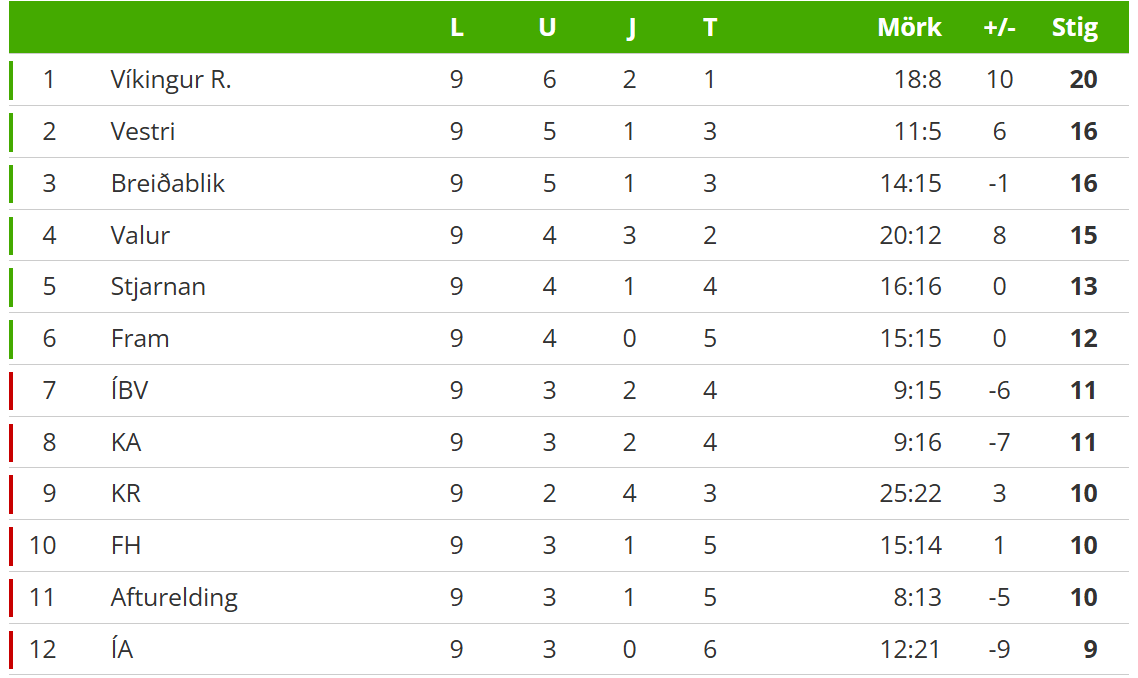The width and height of the screenshot is (1138, 678).
Task: Open the KR team entry
Action: [126, 494]
